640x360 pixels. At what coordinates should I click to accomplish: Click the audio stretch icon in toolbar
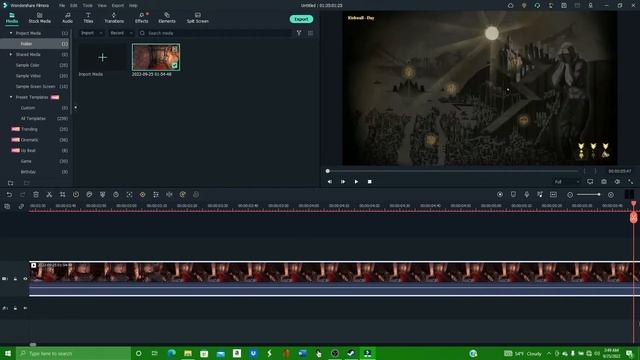coord(169,195)
